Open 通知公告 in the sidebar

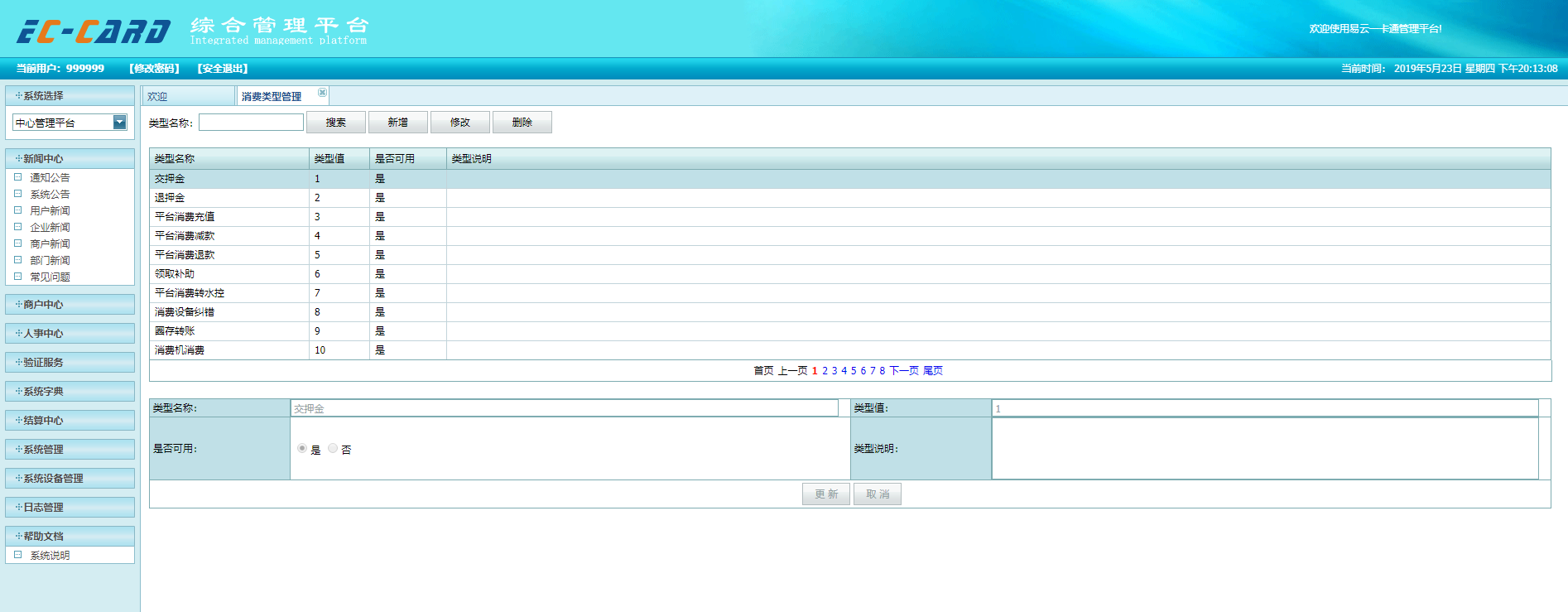[50, 177]
